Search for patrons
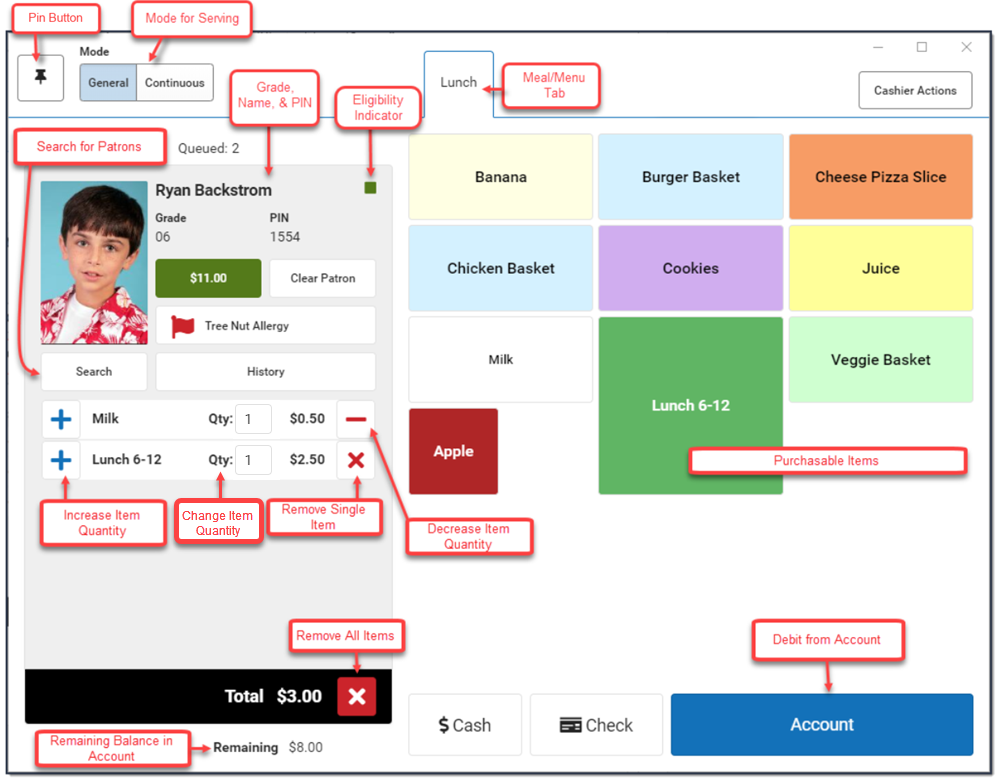This screenshot has width=1000, height=782. tap(94, 371)
